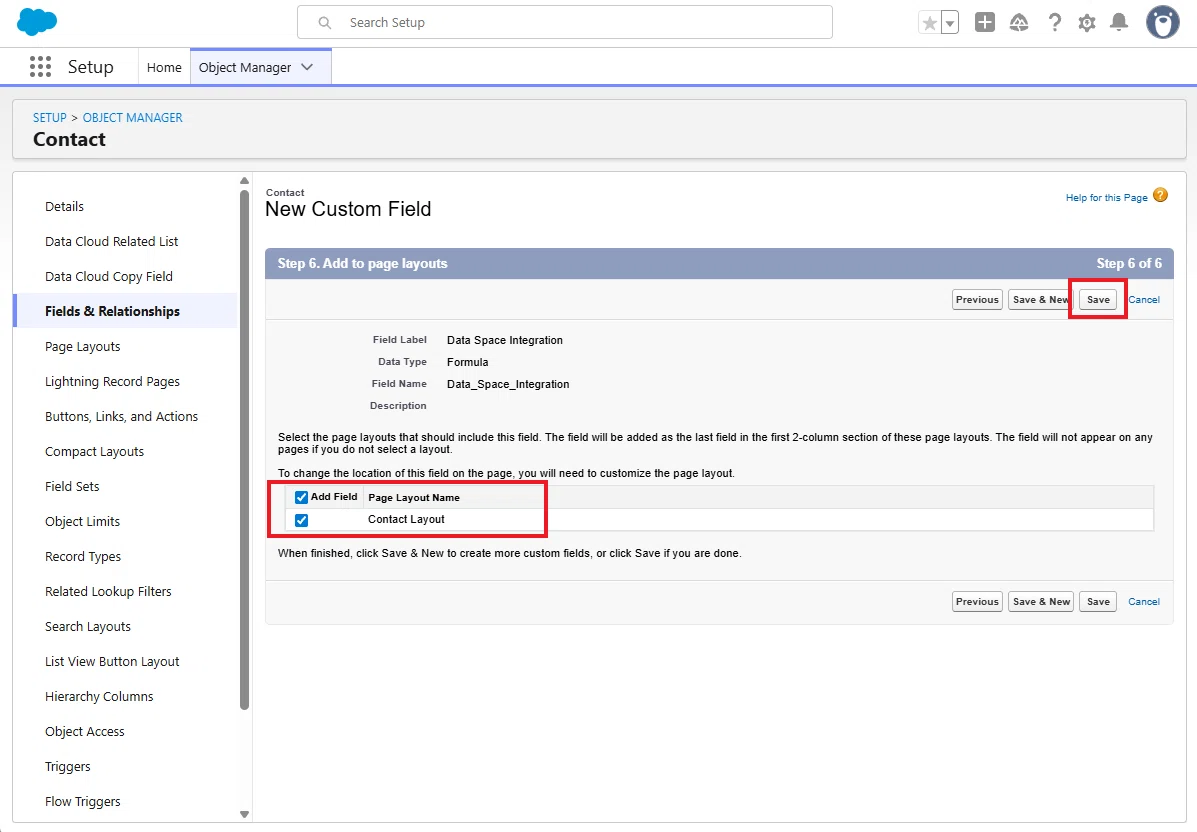
Task: Open Related Lookup Filters in the sidebar
Action: pos(108,592)
